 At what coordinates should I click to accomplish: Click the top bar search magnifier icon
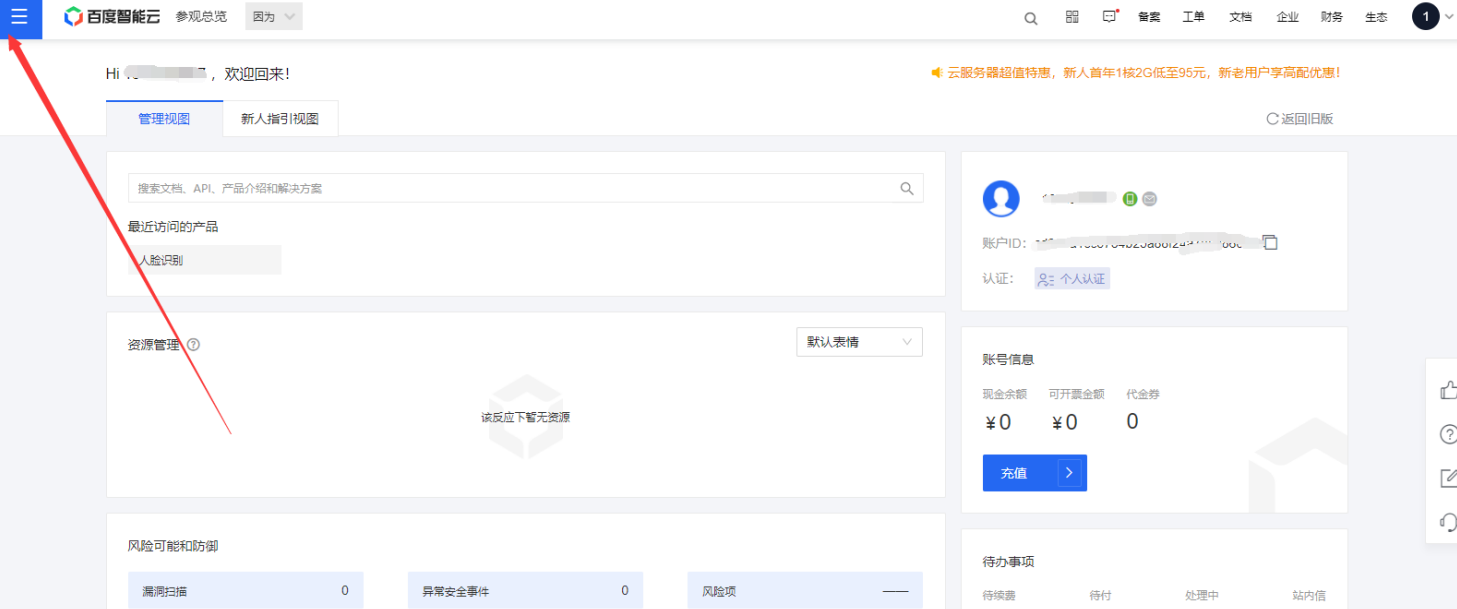(1031, 18)
